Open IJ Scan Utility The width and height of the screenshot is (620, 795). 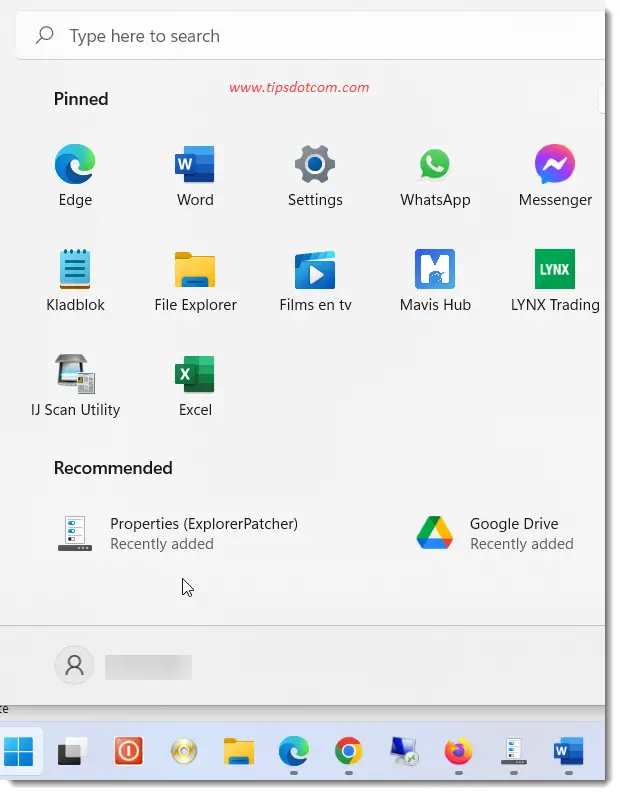pyautogui.click(x=75, y=385)
